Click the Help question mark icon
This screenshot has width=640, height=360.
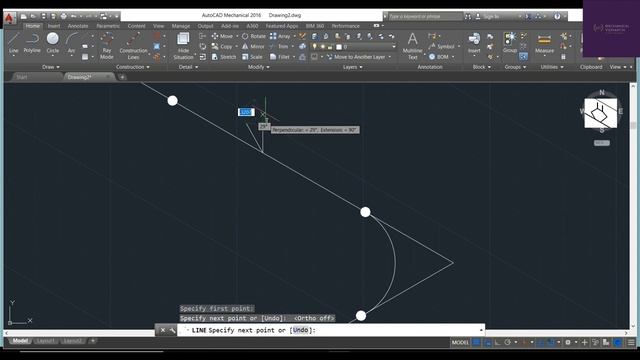557,16
